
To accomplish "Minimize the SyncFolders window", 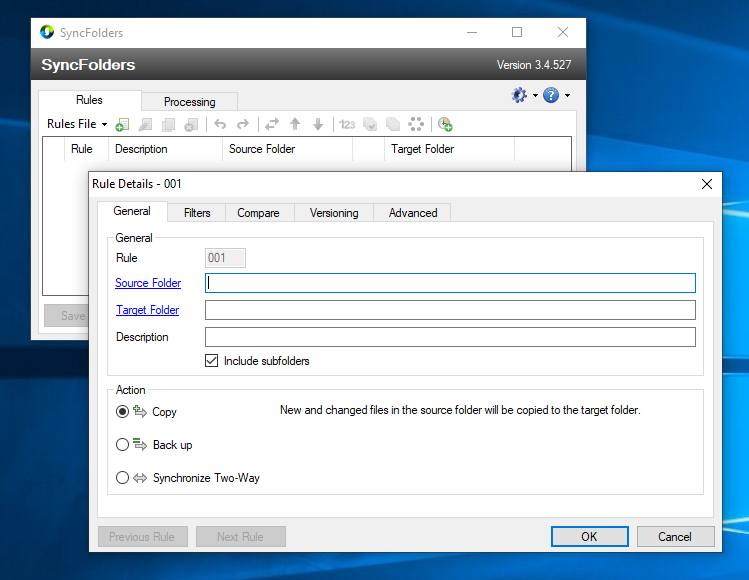I will (x=472, y=32).
